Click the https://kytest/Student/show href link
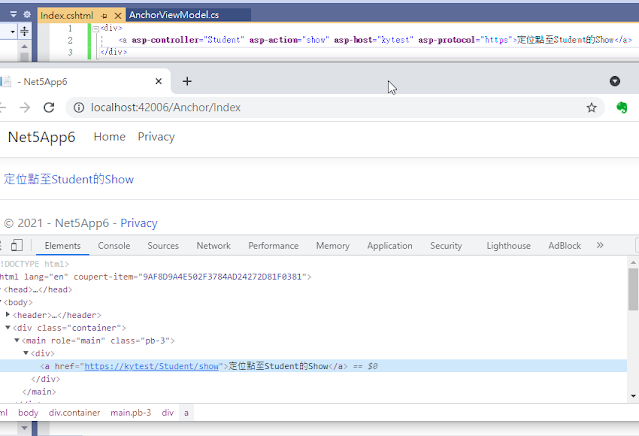 click(152, 366)
